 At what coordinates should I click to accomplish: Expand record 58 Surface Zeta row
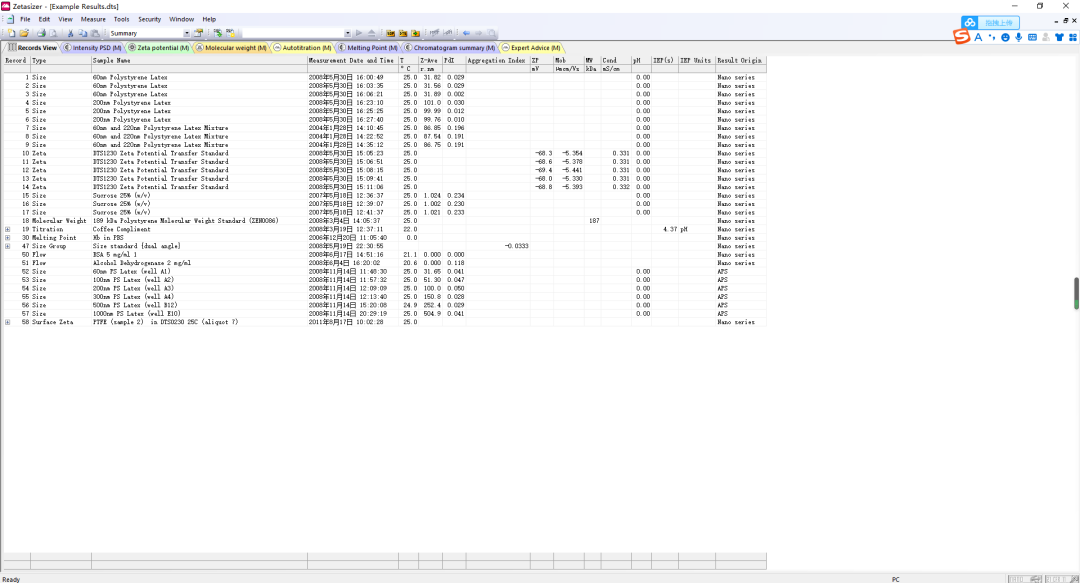tap(8, 322)
